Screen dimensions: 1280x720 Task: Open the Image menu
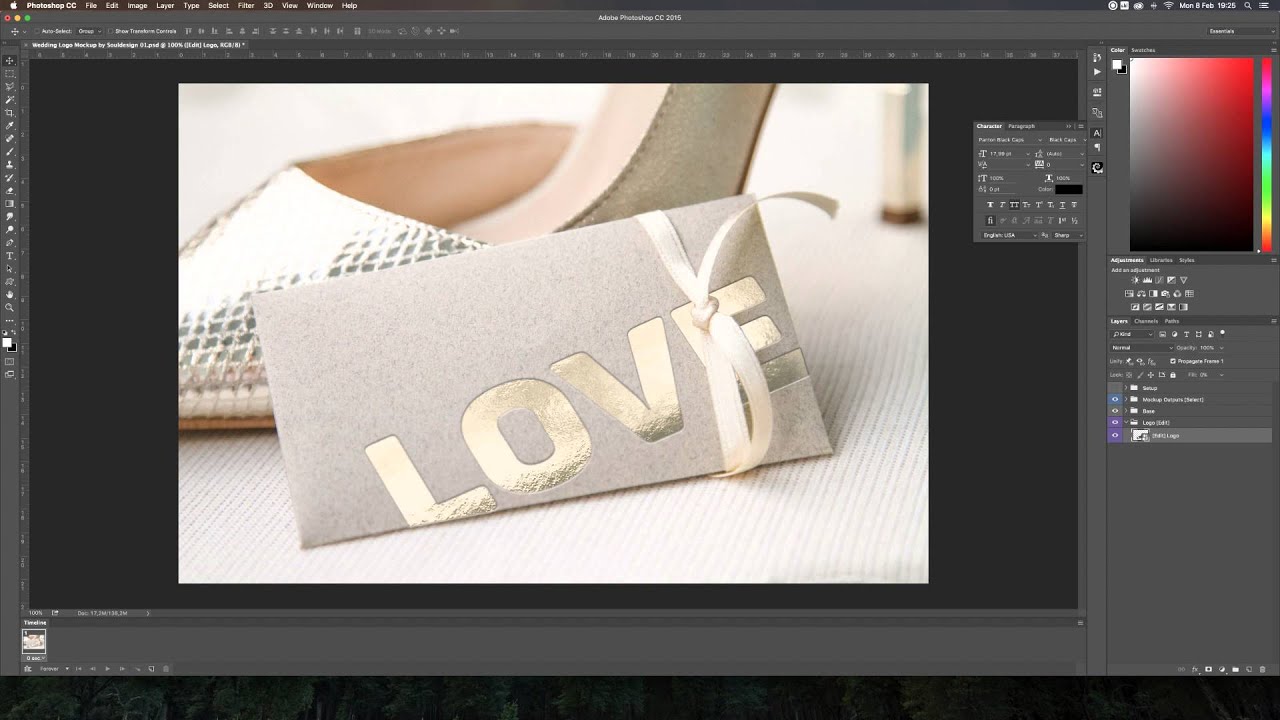coord(137,5)
